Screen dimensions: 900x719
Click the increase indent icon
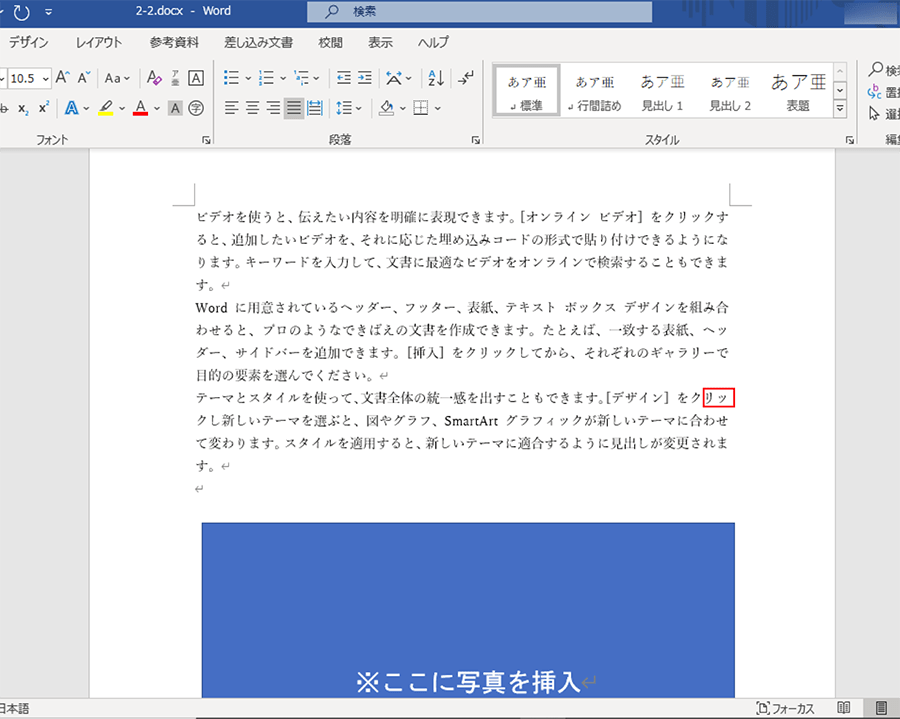tap(366, 78)
